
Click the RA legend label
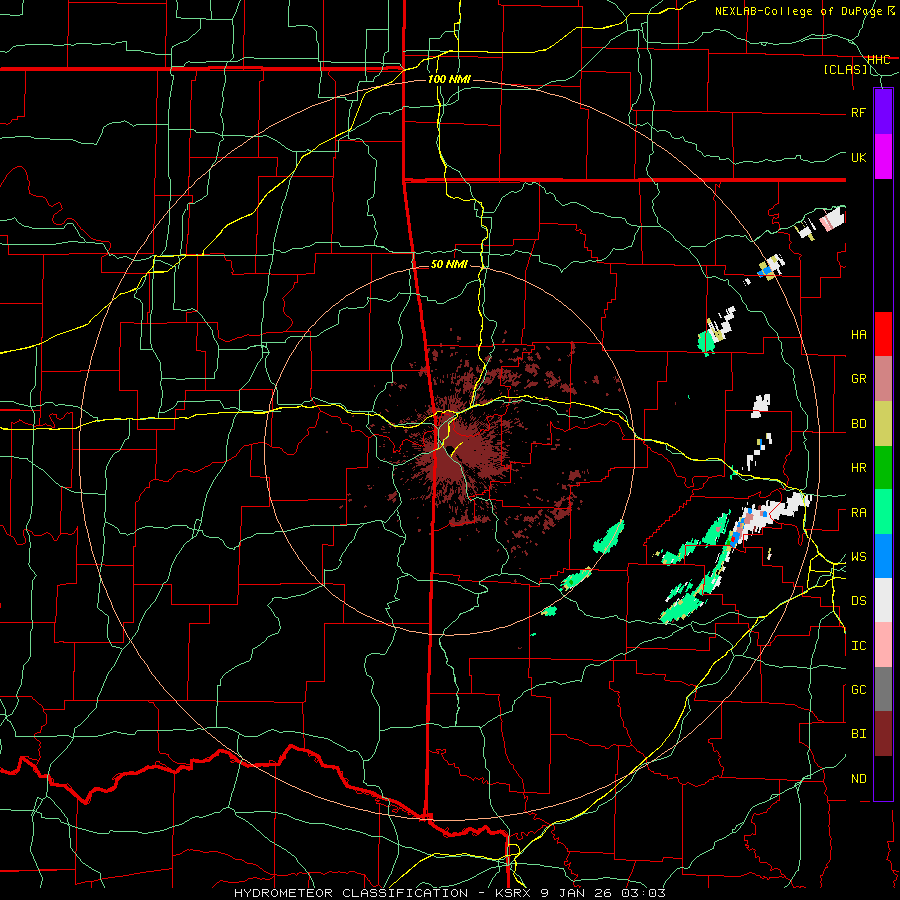point(858,513)
